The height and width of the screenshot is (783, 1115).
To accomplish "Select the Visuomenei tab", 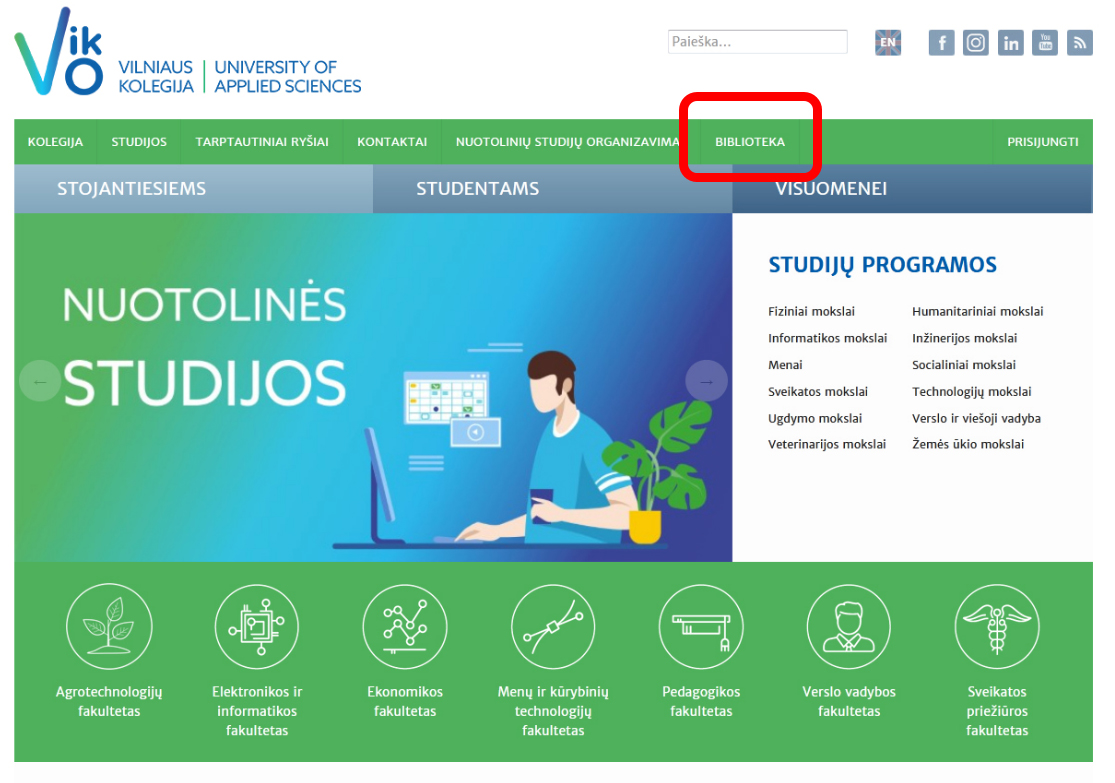I will pyautogui.click(x=831, y=189).
